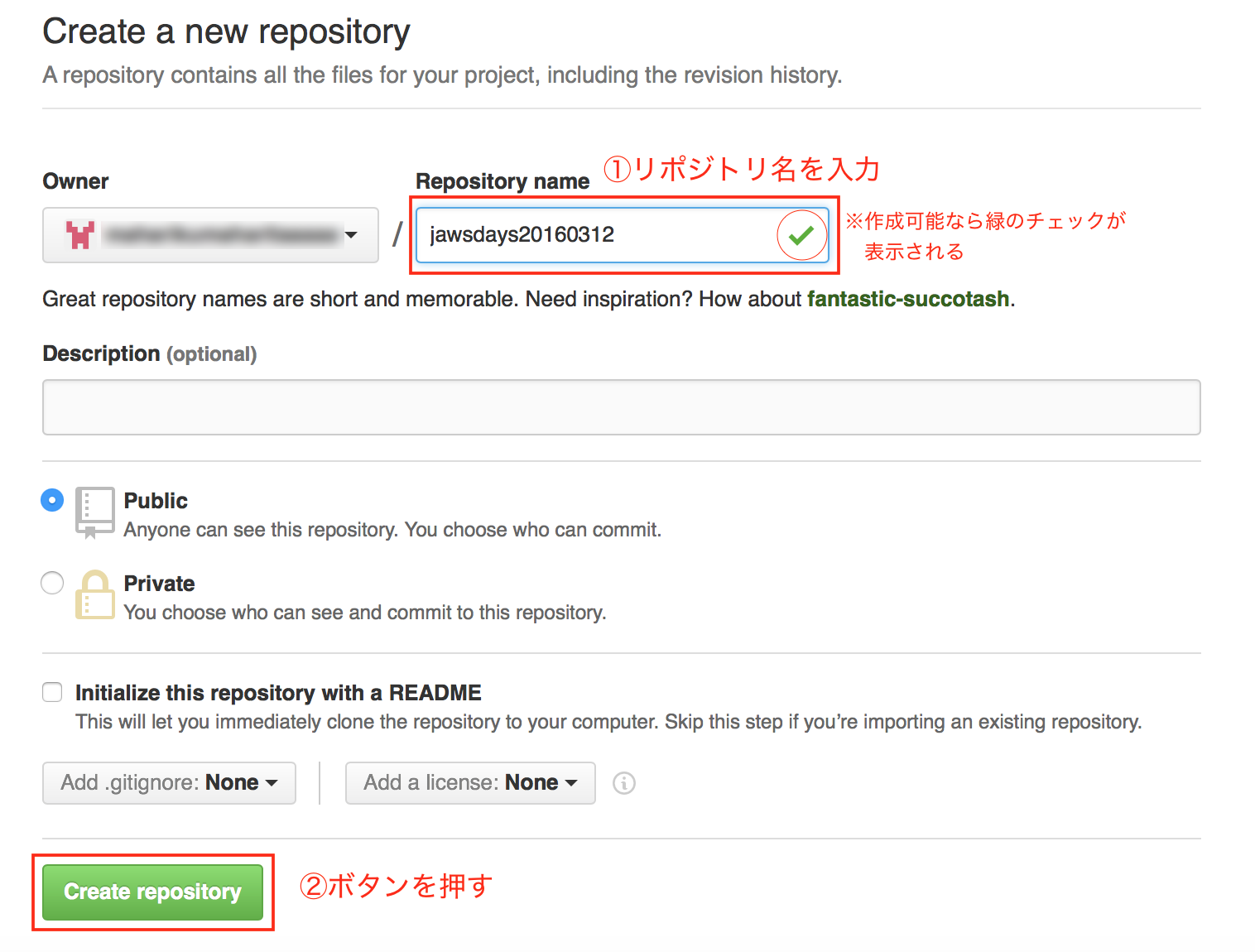
Task: Click the Add a license caret arrow
Action: point(571,782)
